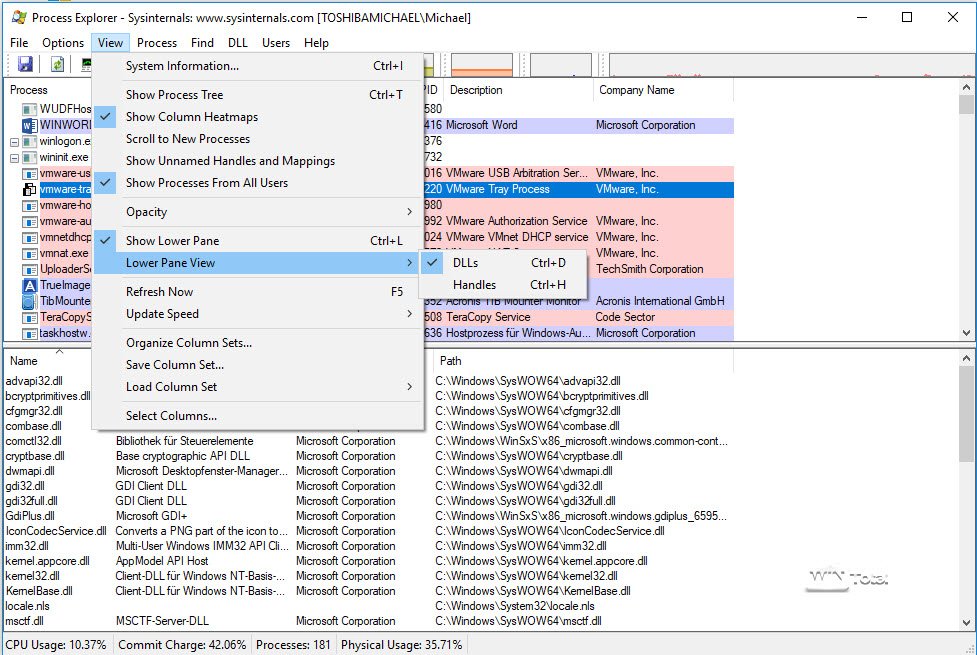This screenshot has width=977, height=655.
Task: Toggle Show Processes From All Users
Action: pyautogui.click(x=258, y=183)
